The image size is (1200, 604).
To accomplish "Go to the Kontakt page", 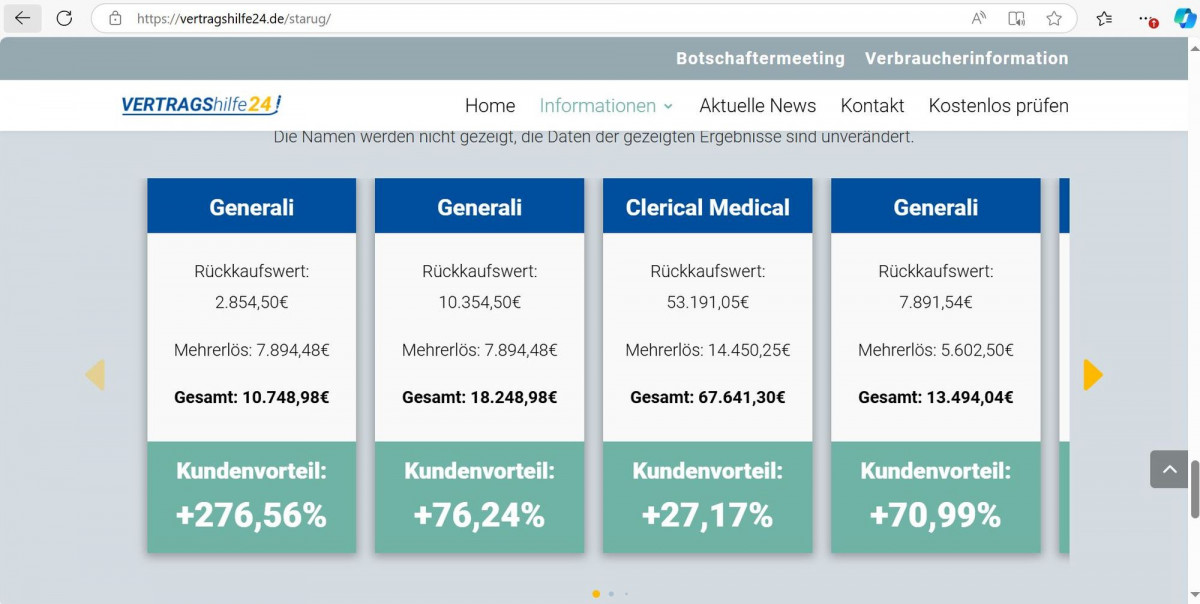I will tap(872, 106).
